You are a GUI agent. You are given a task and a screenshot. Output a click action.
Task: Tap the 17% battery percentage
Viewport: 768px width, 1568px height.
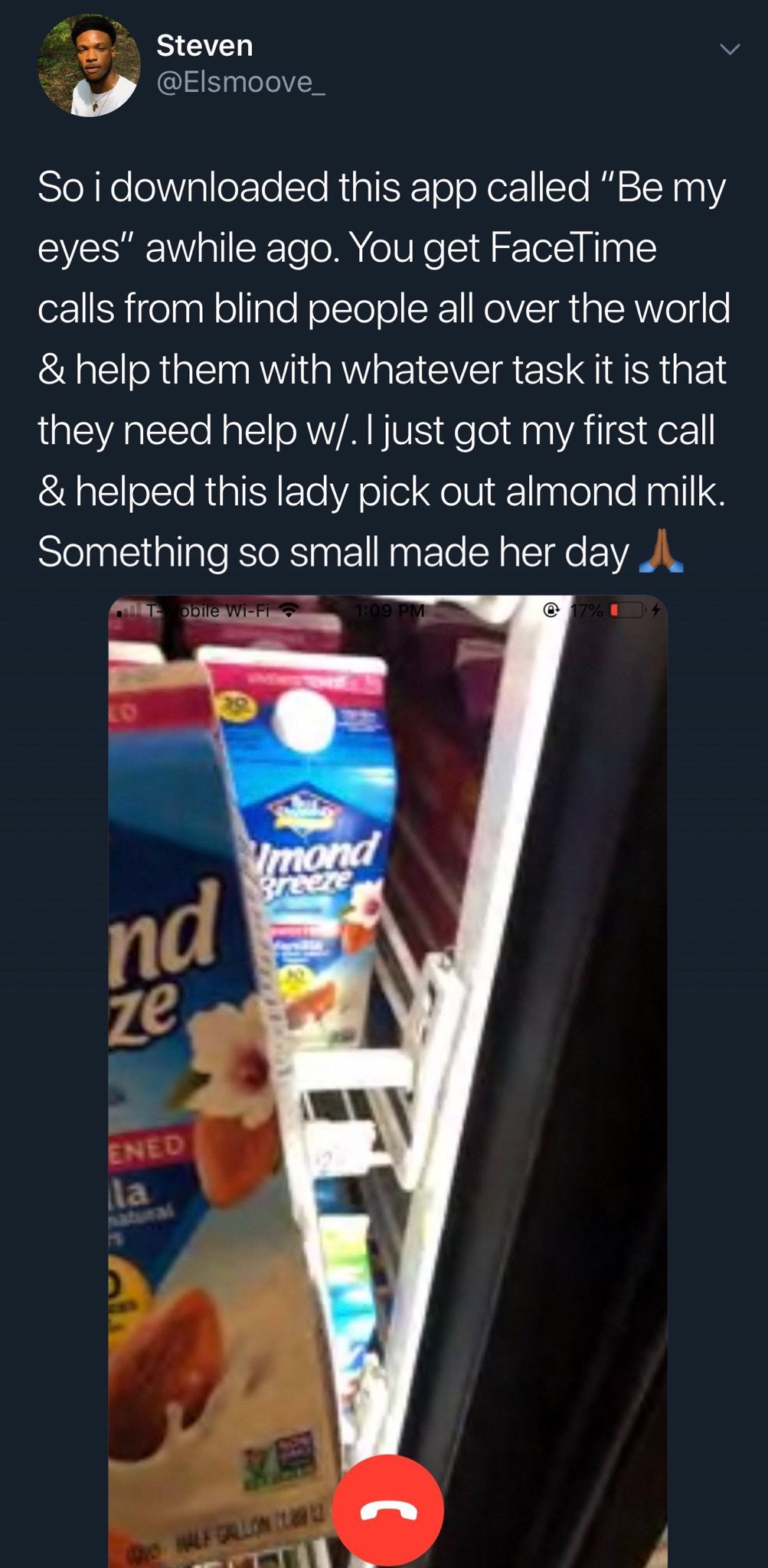[x=587, y=611]
